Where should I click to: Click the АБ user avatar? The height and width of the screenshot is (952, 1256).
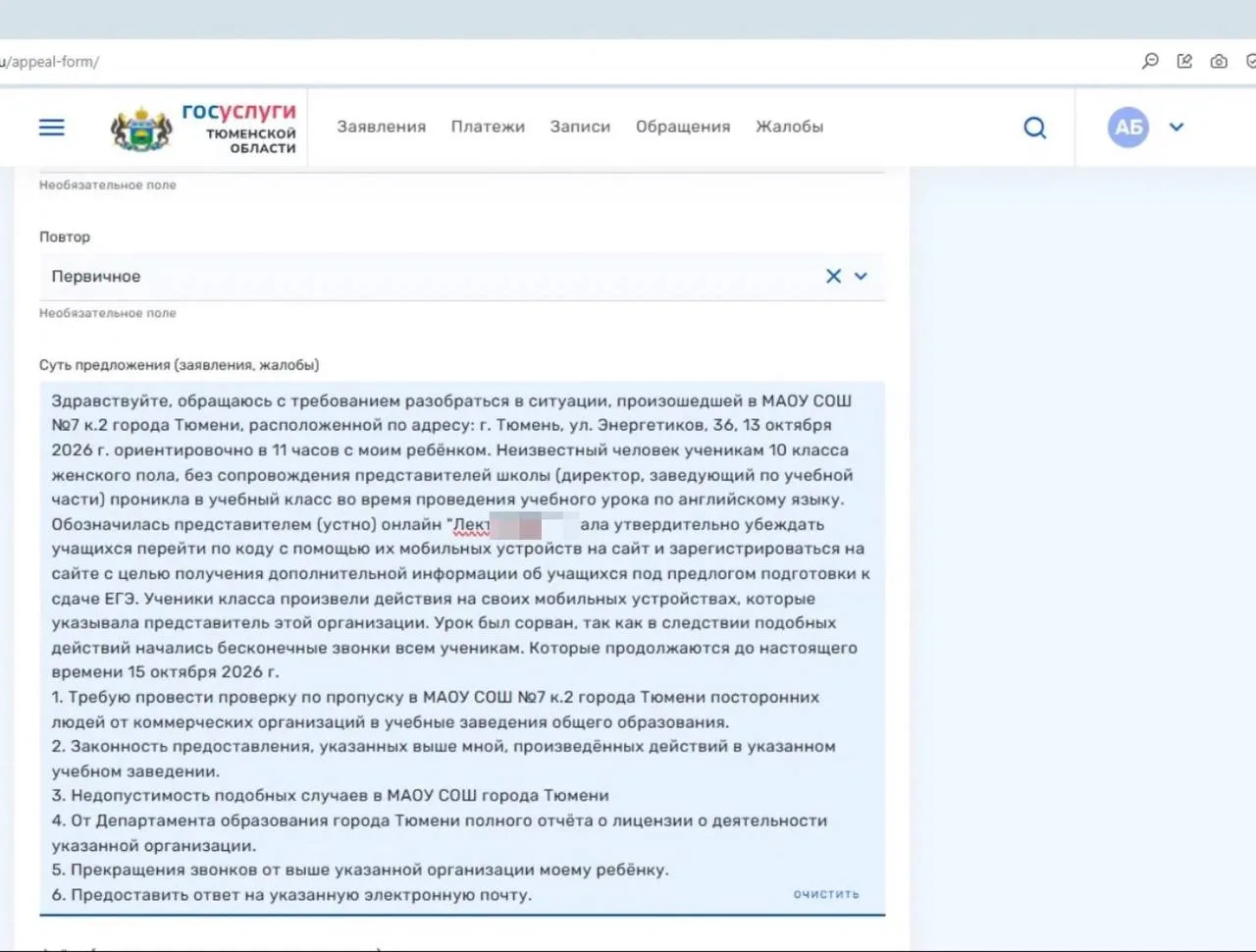click(1128, 128)
